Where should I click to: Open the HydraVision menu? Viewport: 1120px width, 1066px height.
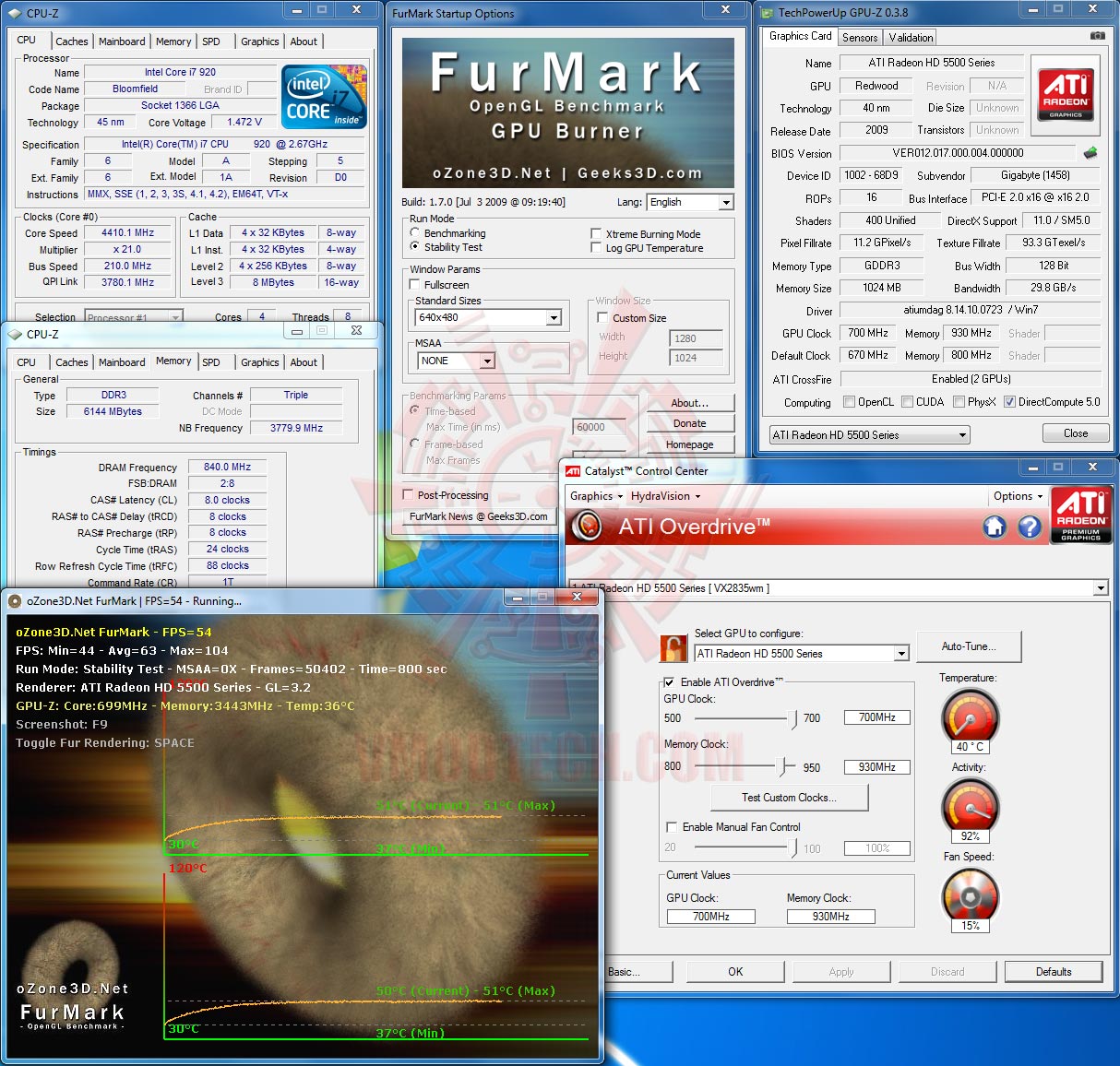click(665, 496)
